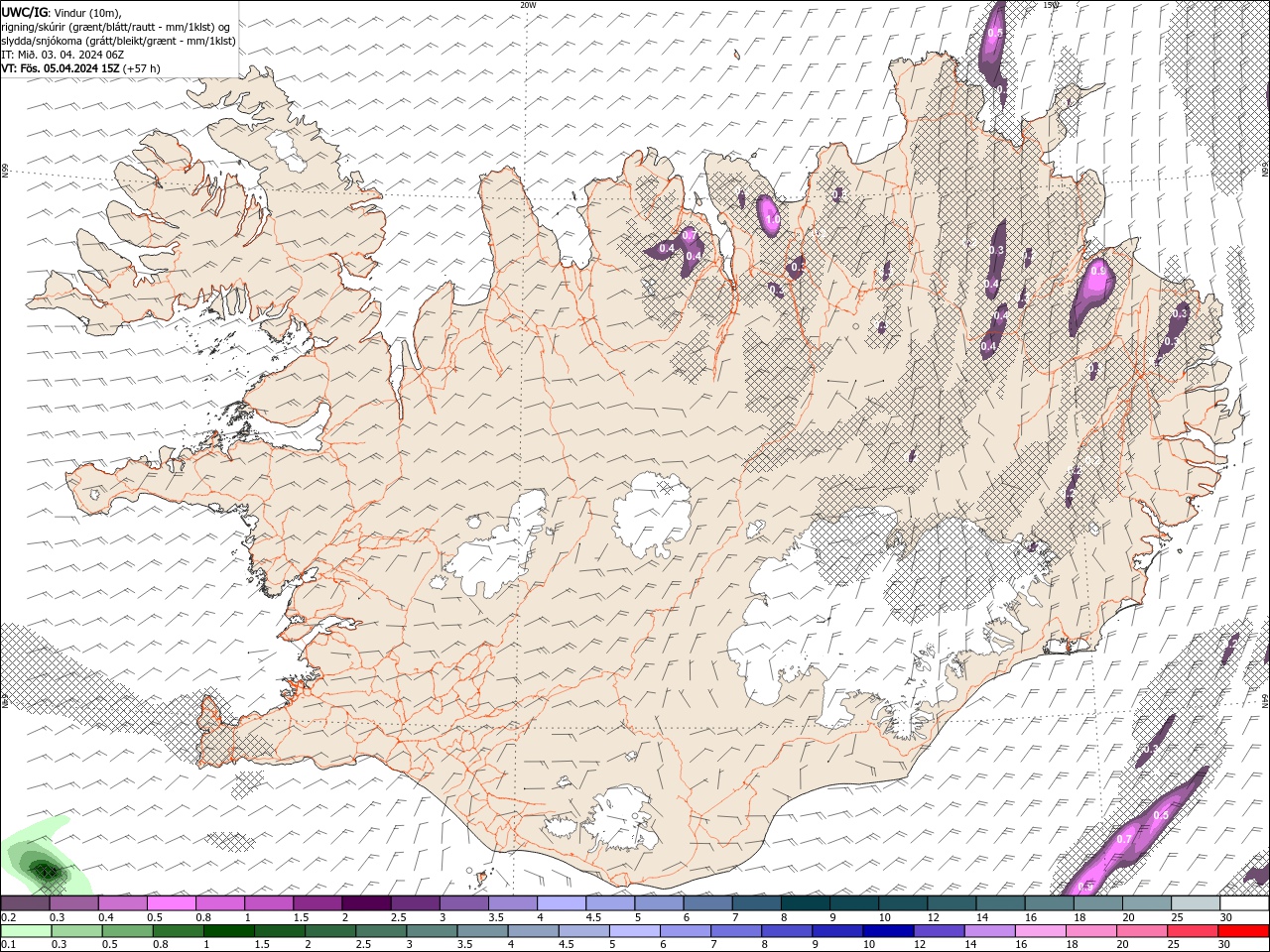Choose the light pink 16 rain legend swatch

tap(1040, 931)
